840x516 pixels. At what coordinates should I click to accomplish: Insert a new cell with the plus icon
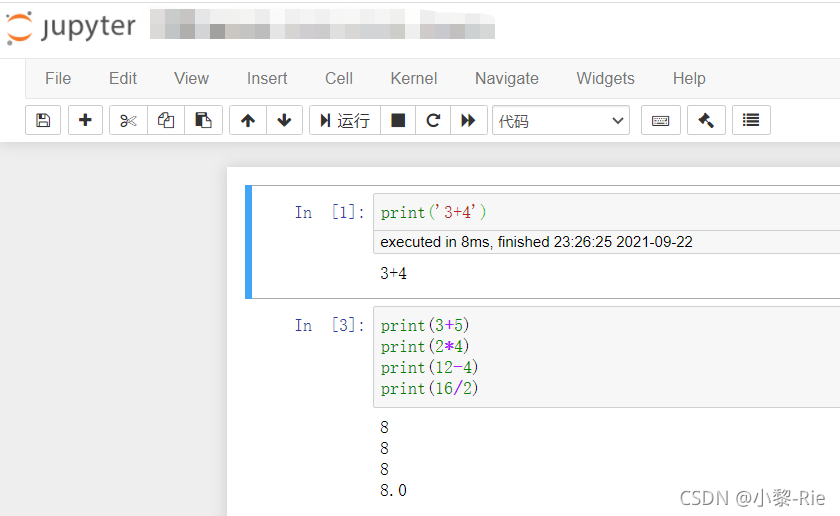(85, 120)
